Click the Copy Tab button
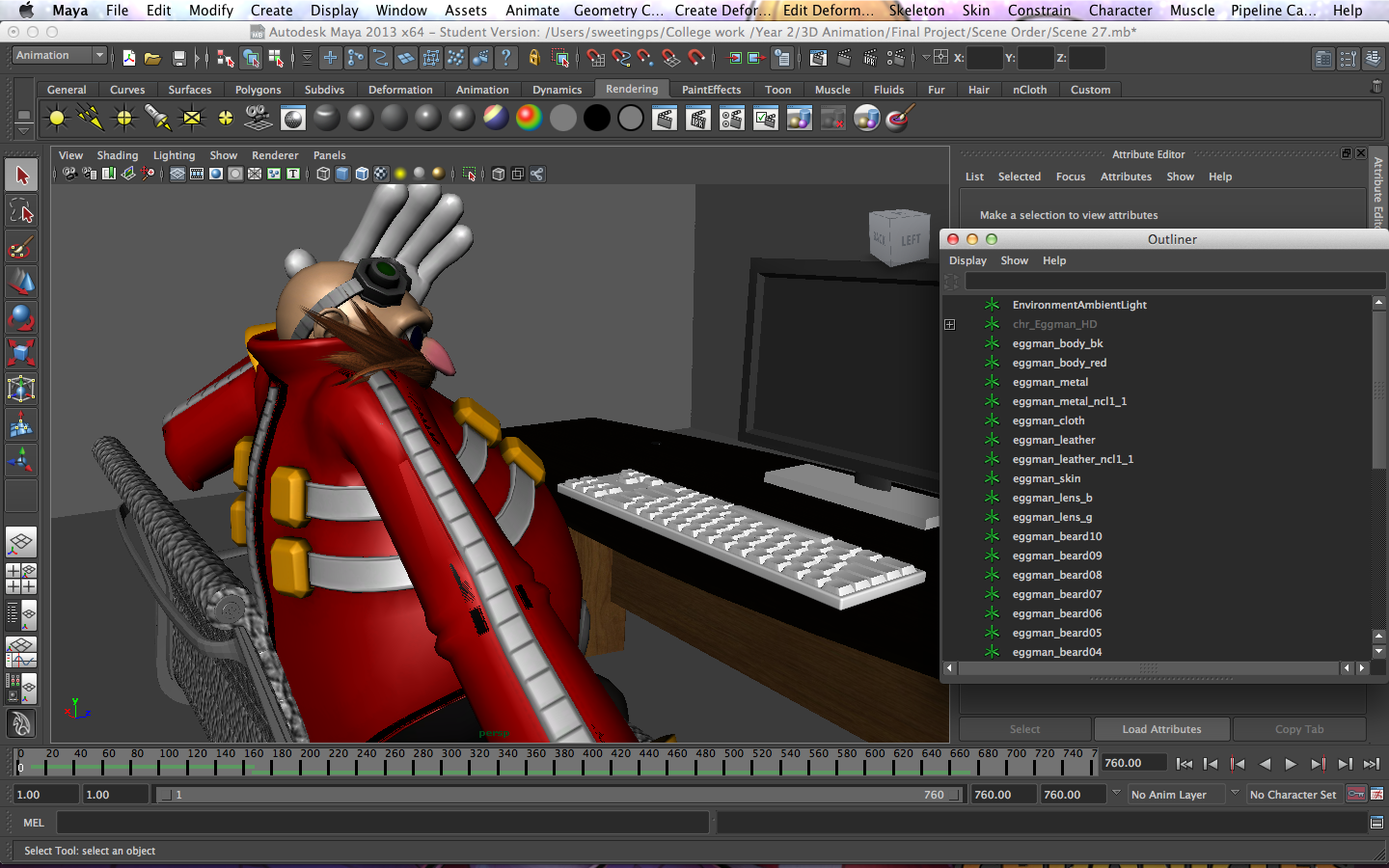This screenshot has width=1389, height=868. [x=1299, y=729]
